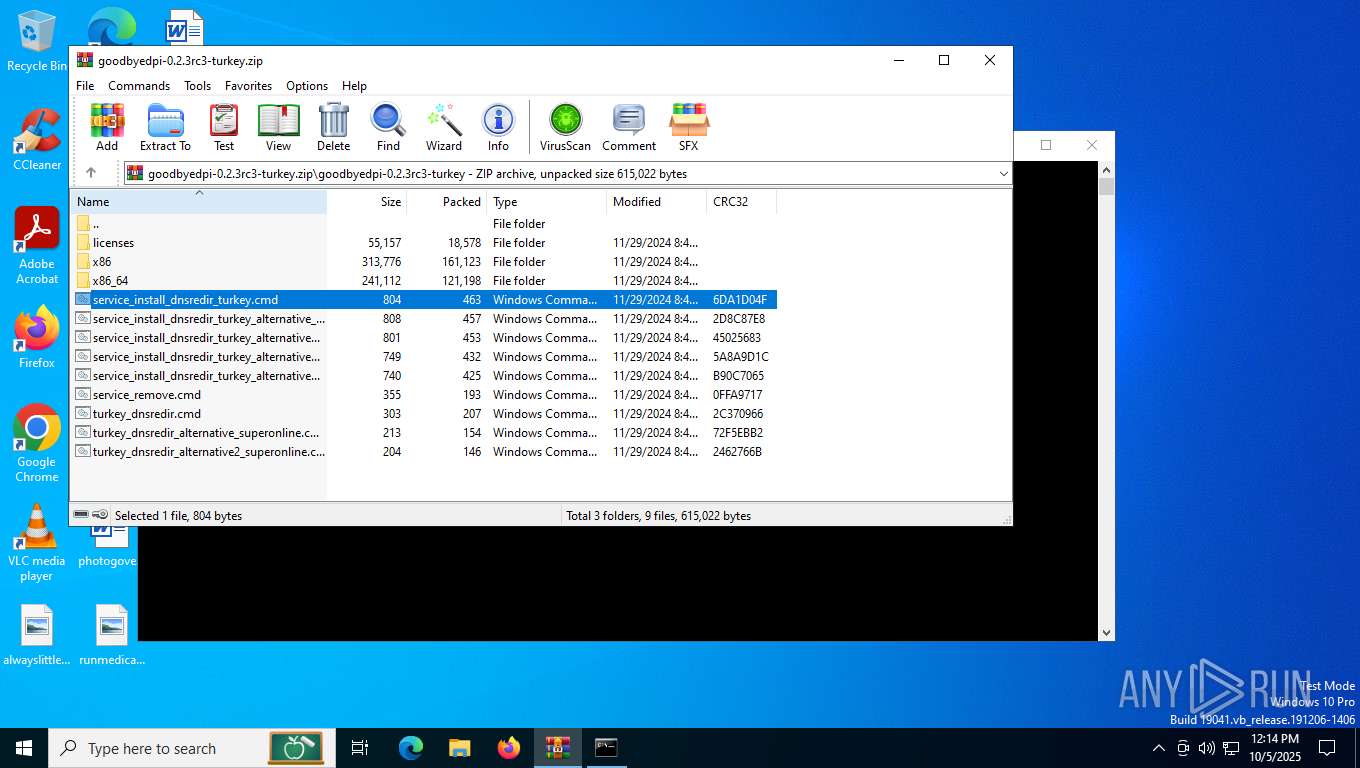
Task: Click the Extract To icon
Action: point(165,127)
